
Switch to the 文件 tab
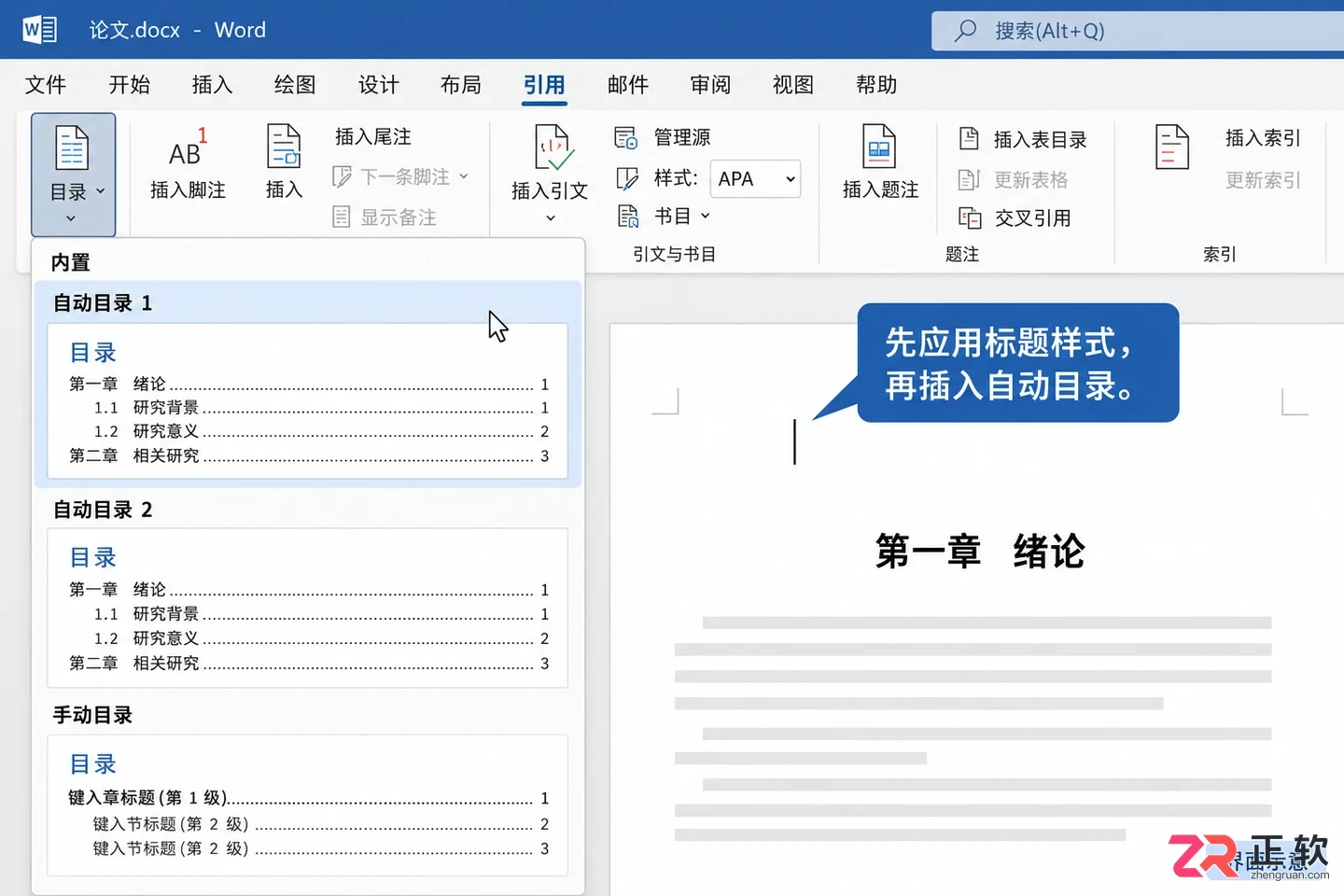(x=46, y=85)
